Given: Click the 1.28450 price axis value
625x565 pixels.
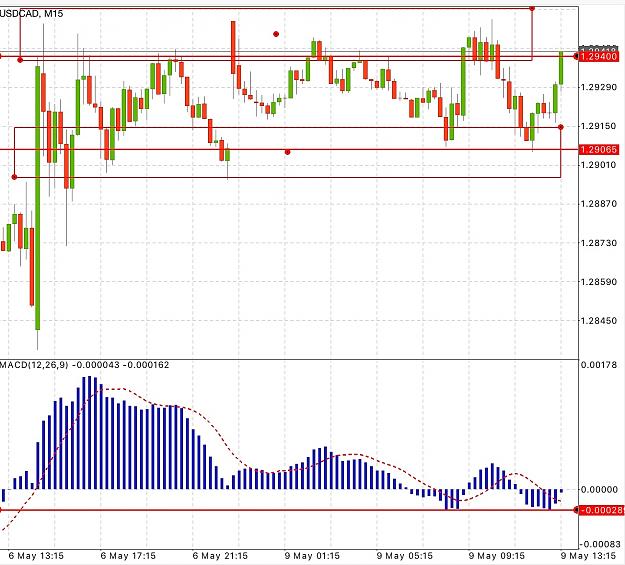Looking at the screenshot, I should [x=599, y=321].
